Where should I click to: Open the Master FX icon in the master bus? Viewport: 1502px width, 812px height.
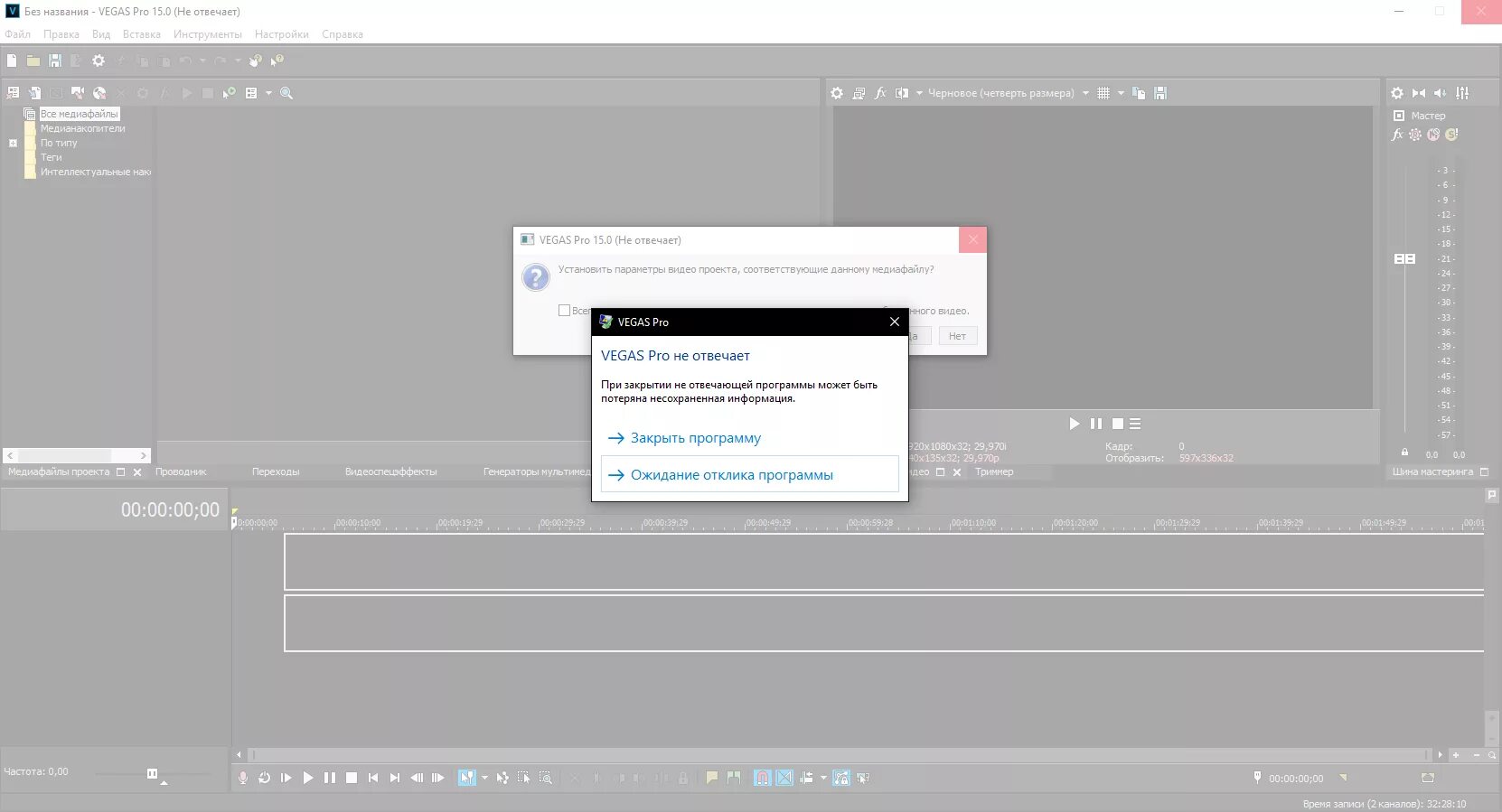click(1397, 135)
